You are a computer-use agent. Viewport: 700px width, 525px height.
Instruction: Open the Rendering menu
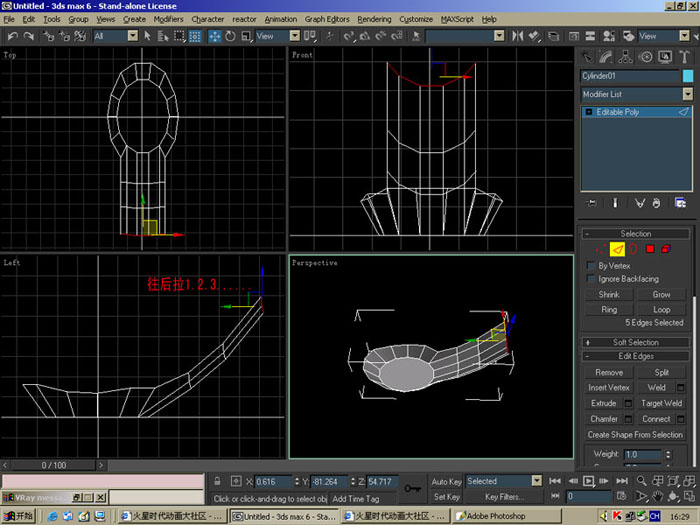(x=374, y=19)
